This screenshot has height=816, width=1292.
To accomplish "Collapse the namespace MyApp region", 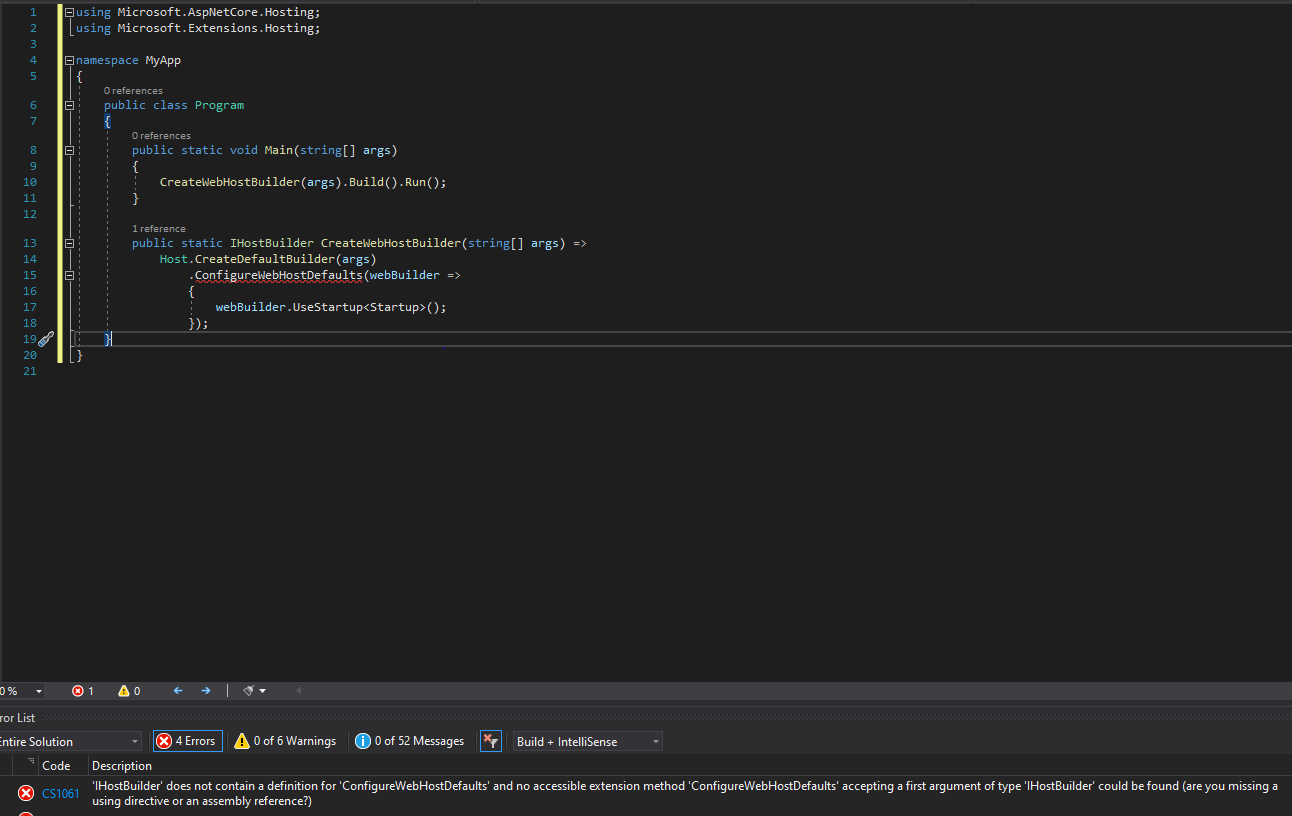I will coord(69,60).
